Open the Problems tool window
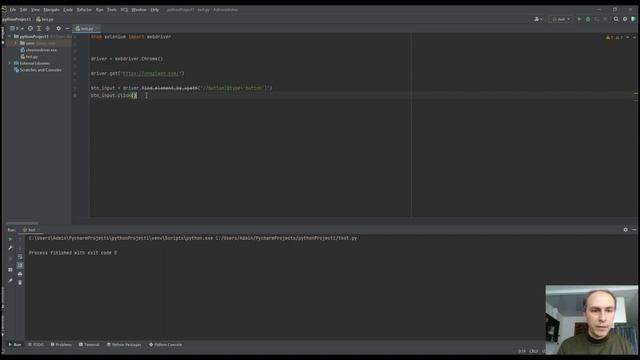Screen dimensions: 640x360 tap(61, 345)
